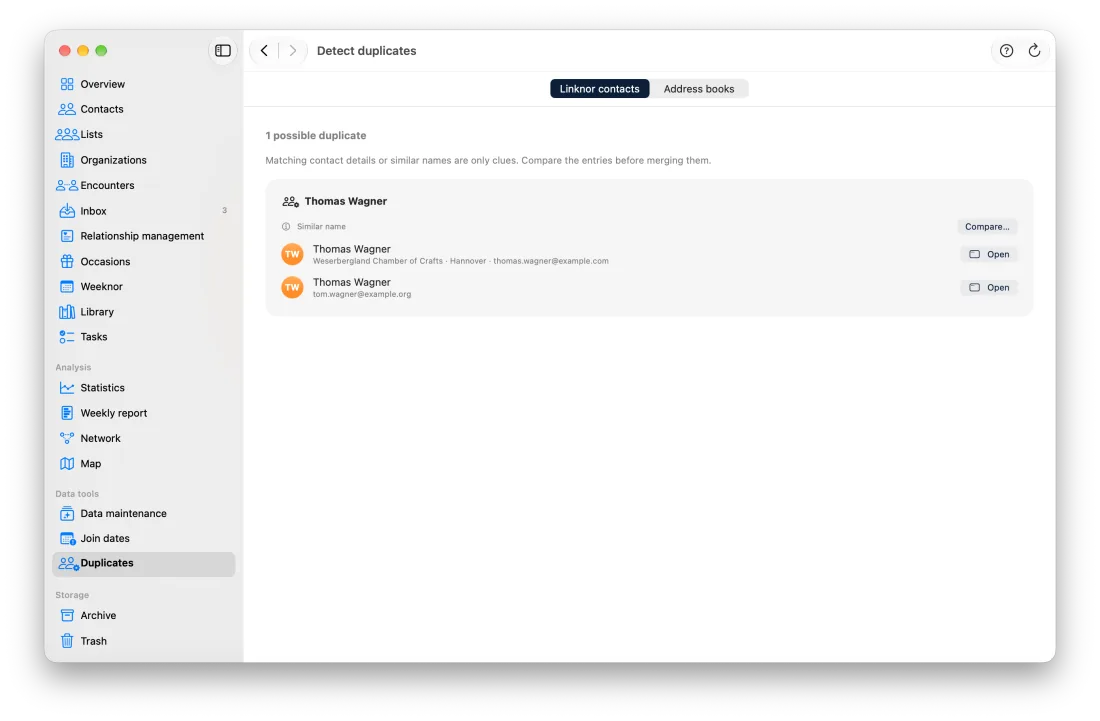The height and width of the screenshot is (721, 1100).
Task: Open the Archive
Action: pos(143,616)
